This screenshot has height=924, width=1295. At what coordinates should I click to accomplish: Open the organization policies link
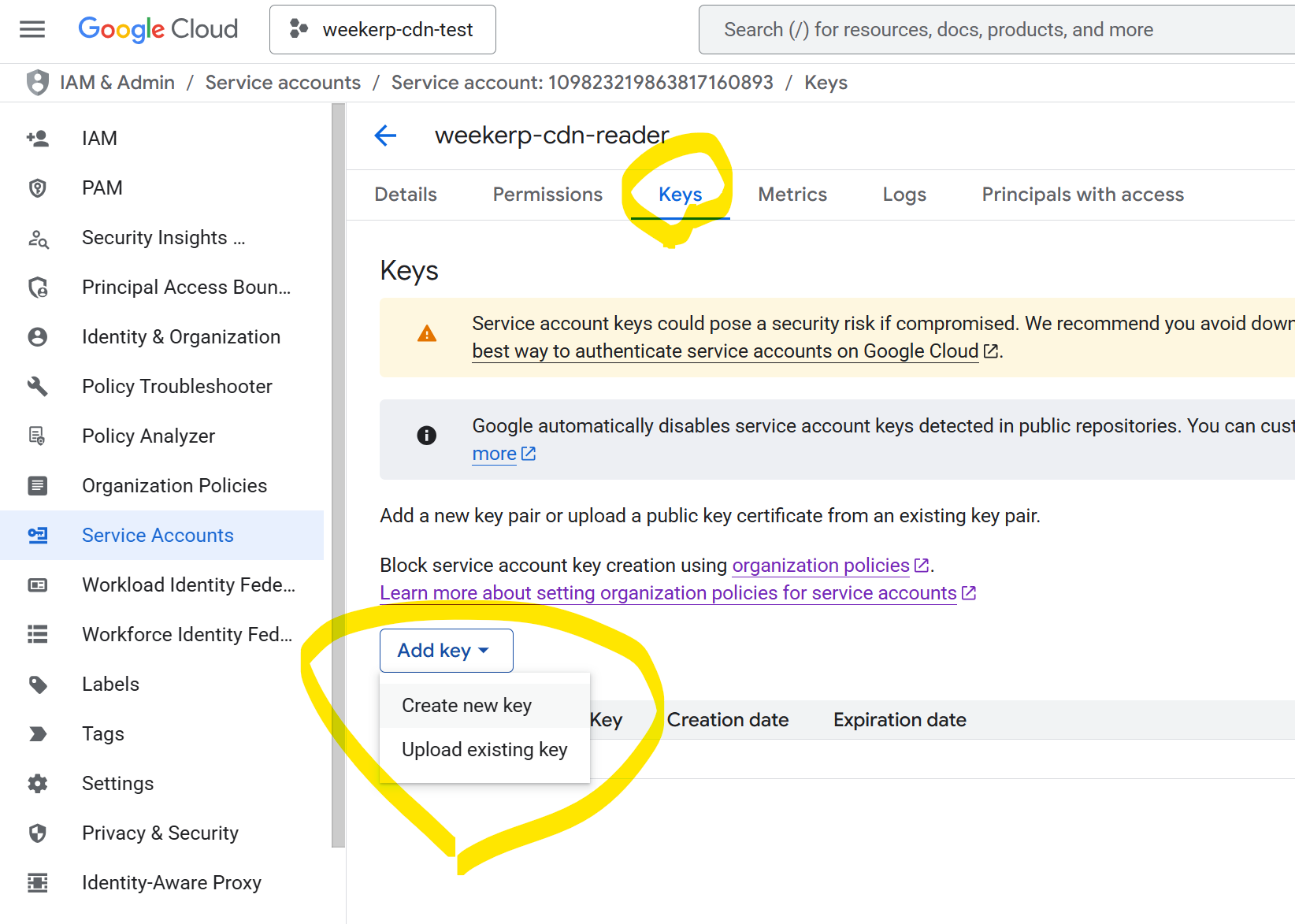tap(821, 566)
